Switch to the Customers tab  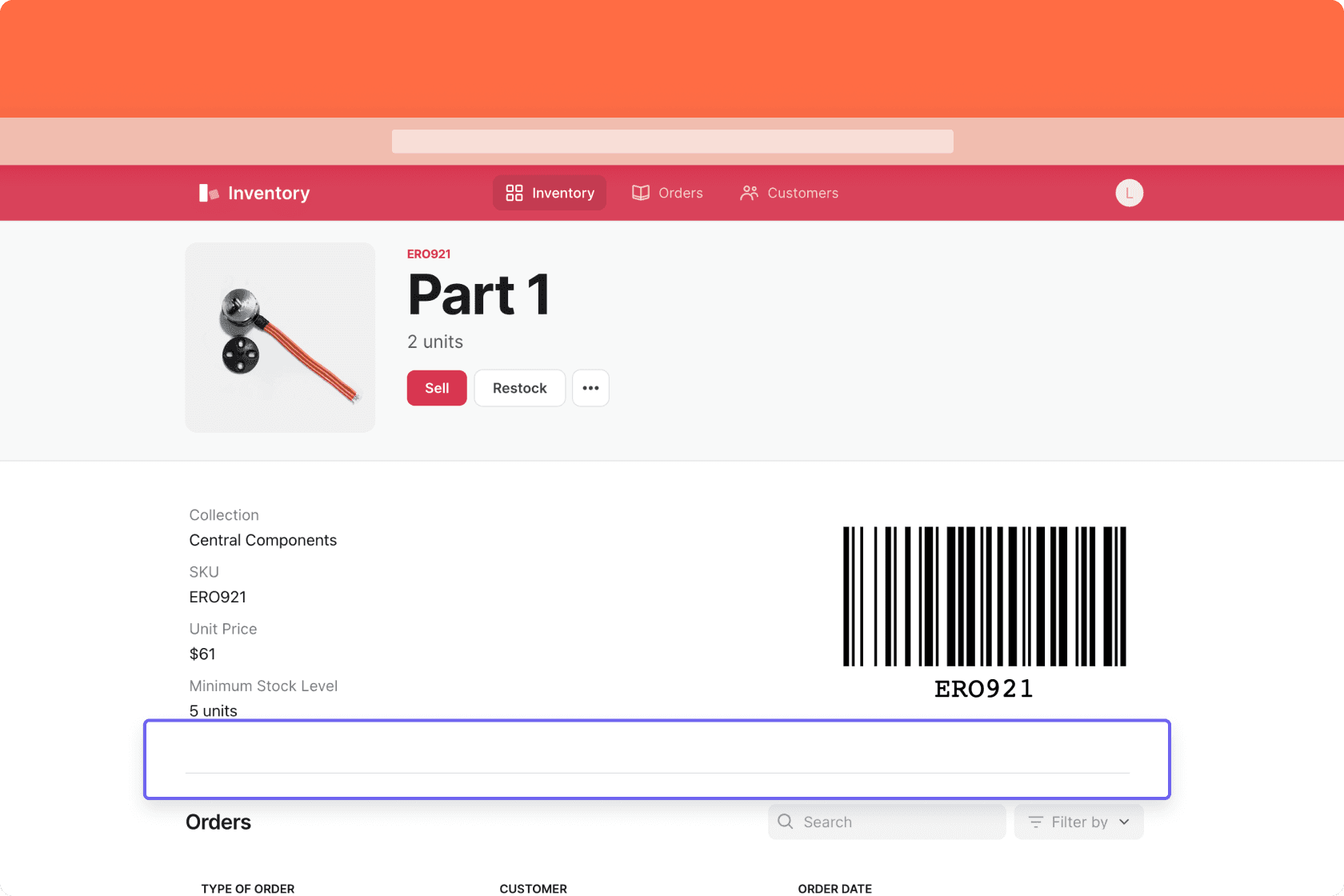pos(789,193)
